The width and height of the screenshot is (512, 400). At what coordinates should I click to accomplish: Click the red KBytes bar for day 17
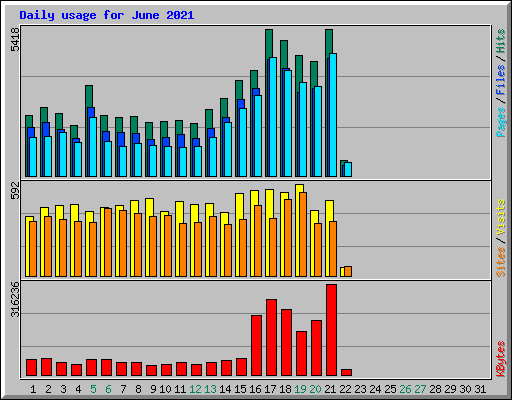click(271, 338)
